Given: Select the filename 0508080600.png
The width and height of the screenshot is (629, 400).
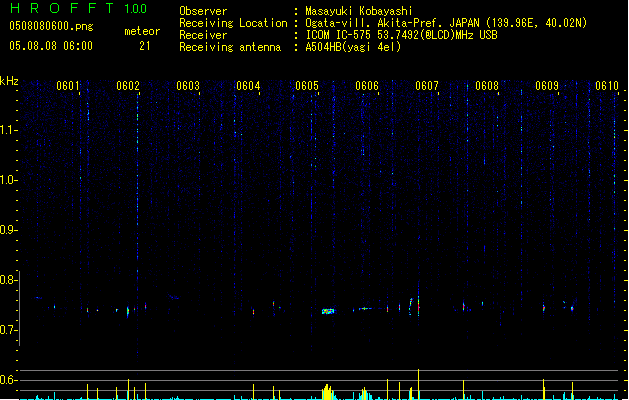Looking at the screenshot, I should click(51, 26).
